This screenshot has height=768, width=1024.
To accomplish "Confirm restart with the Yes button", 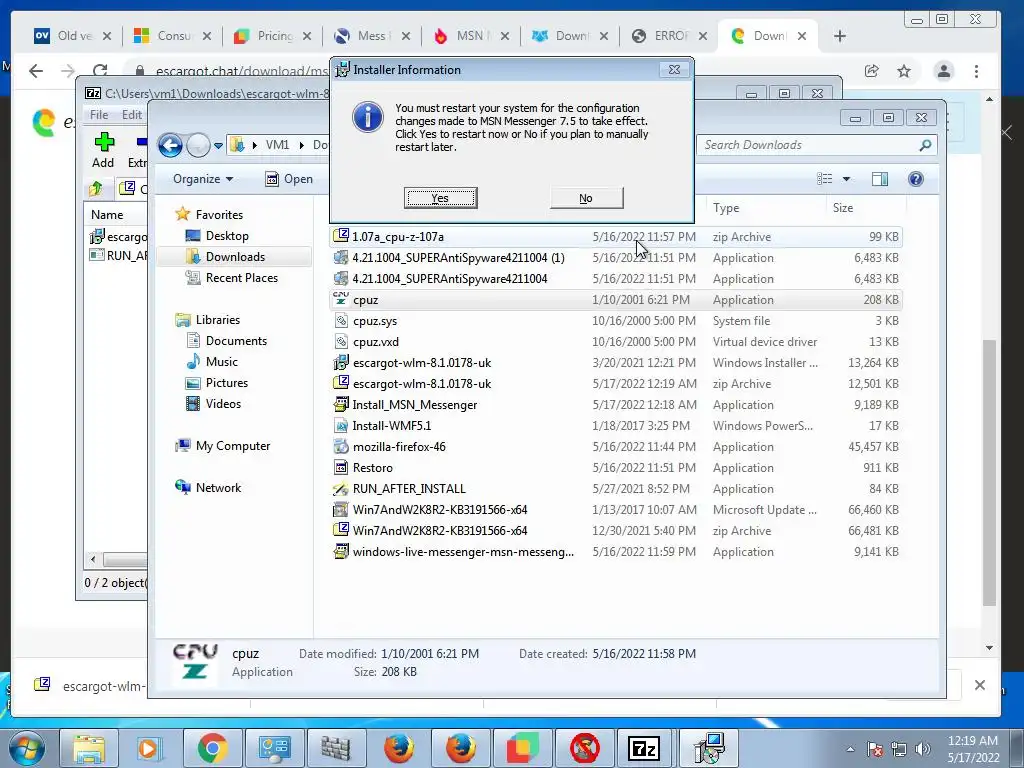I will pyautogui.click(x=440, y=198).
